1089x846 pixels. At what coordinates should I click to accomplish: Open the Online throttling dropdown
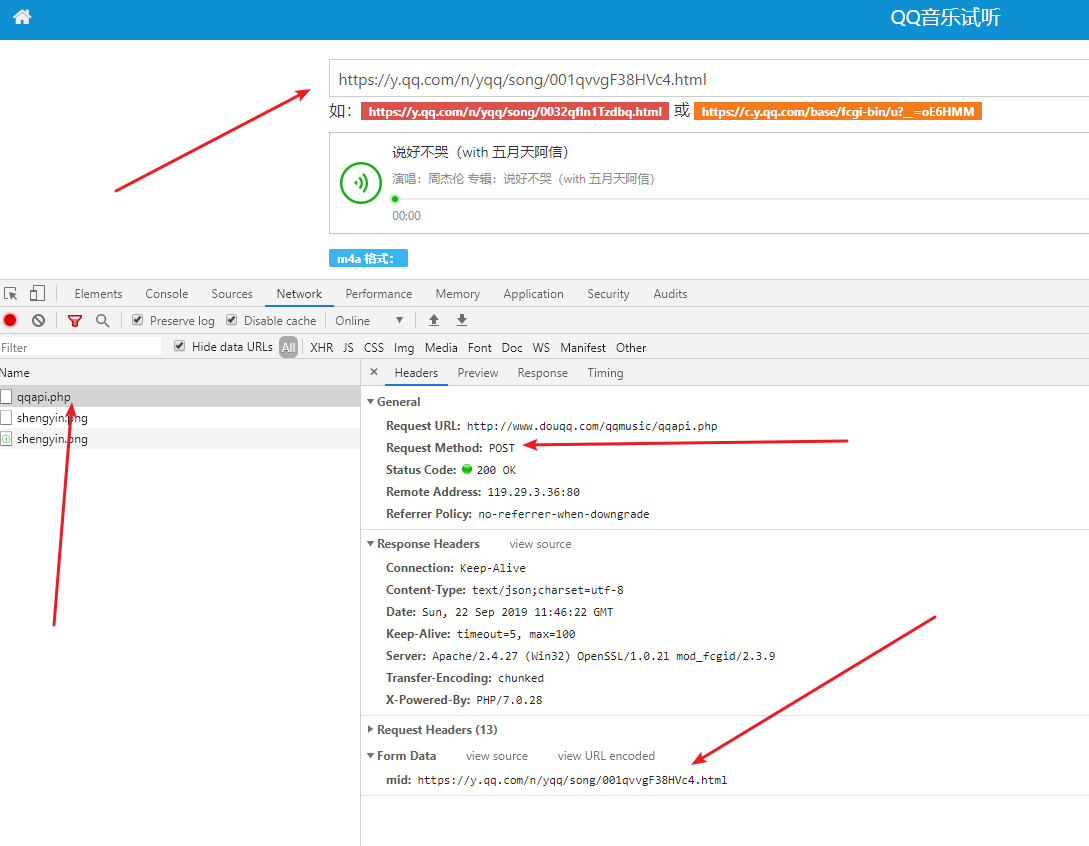point(369,320)
